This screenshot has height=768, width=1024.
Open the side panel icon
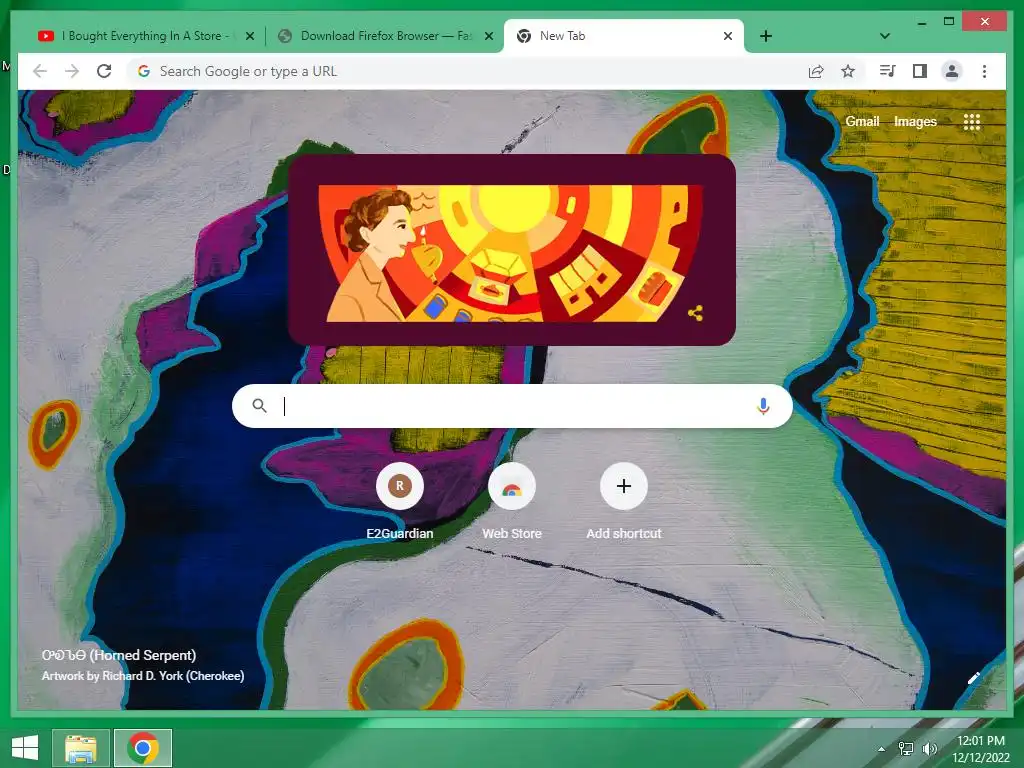920,71
